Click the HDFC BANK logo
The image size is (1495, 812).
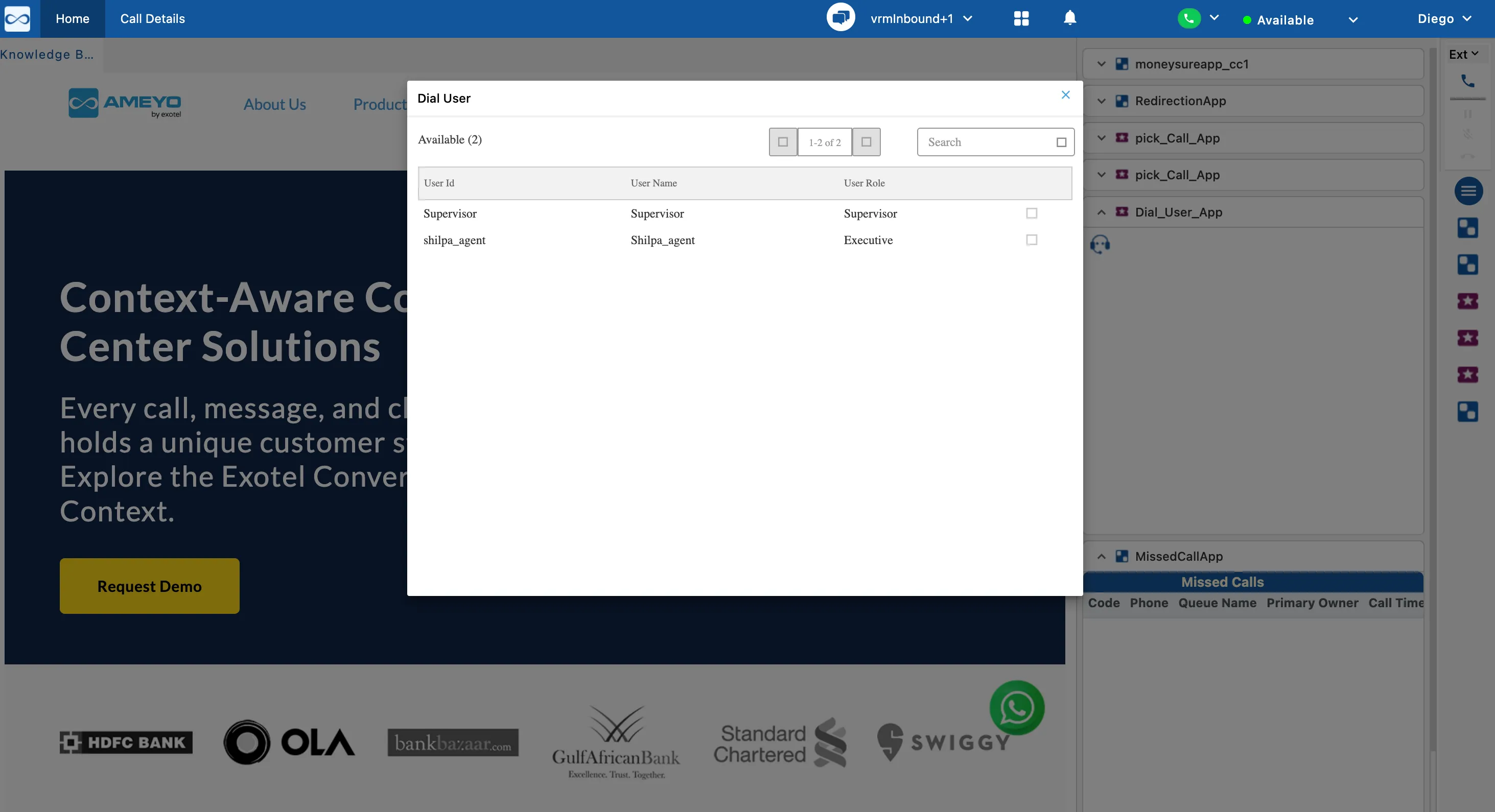(x=126, y=742)
